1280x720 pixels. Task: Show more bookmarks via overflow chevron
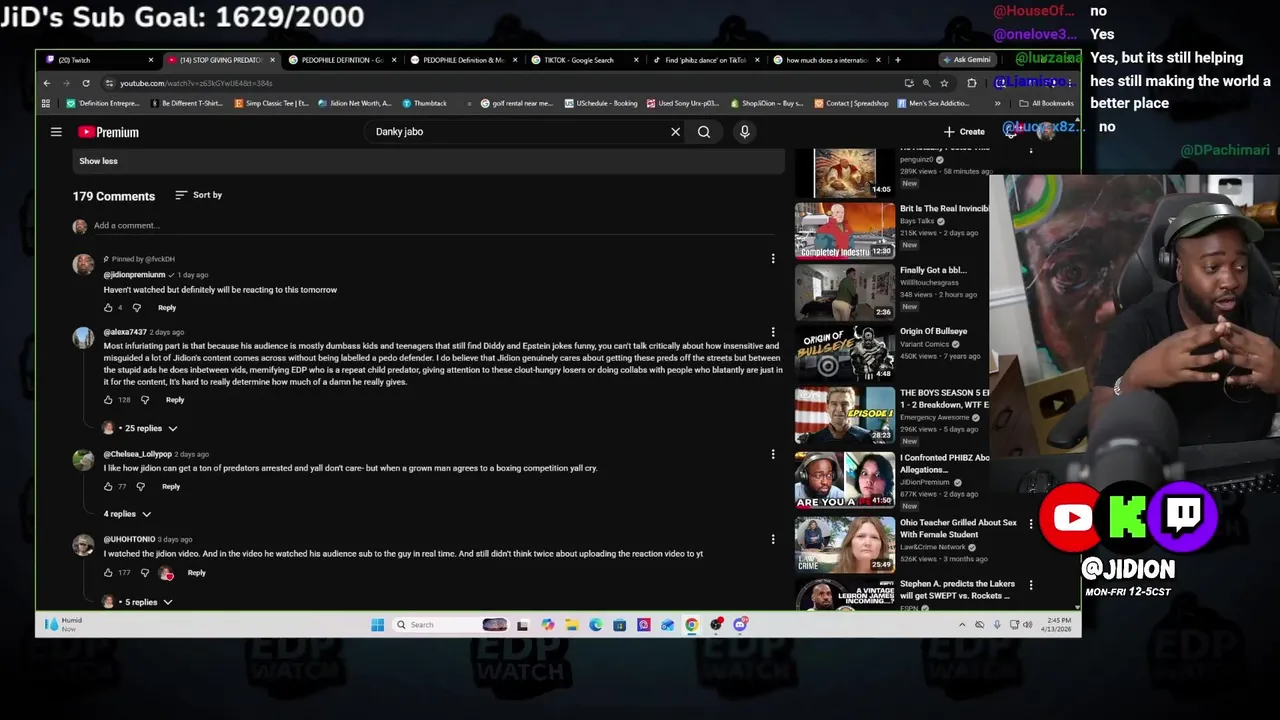click(x=997, y=103)
